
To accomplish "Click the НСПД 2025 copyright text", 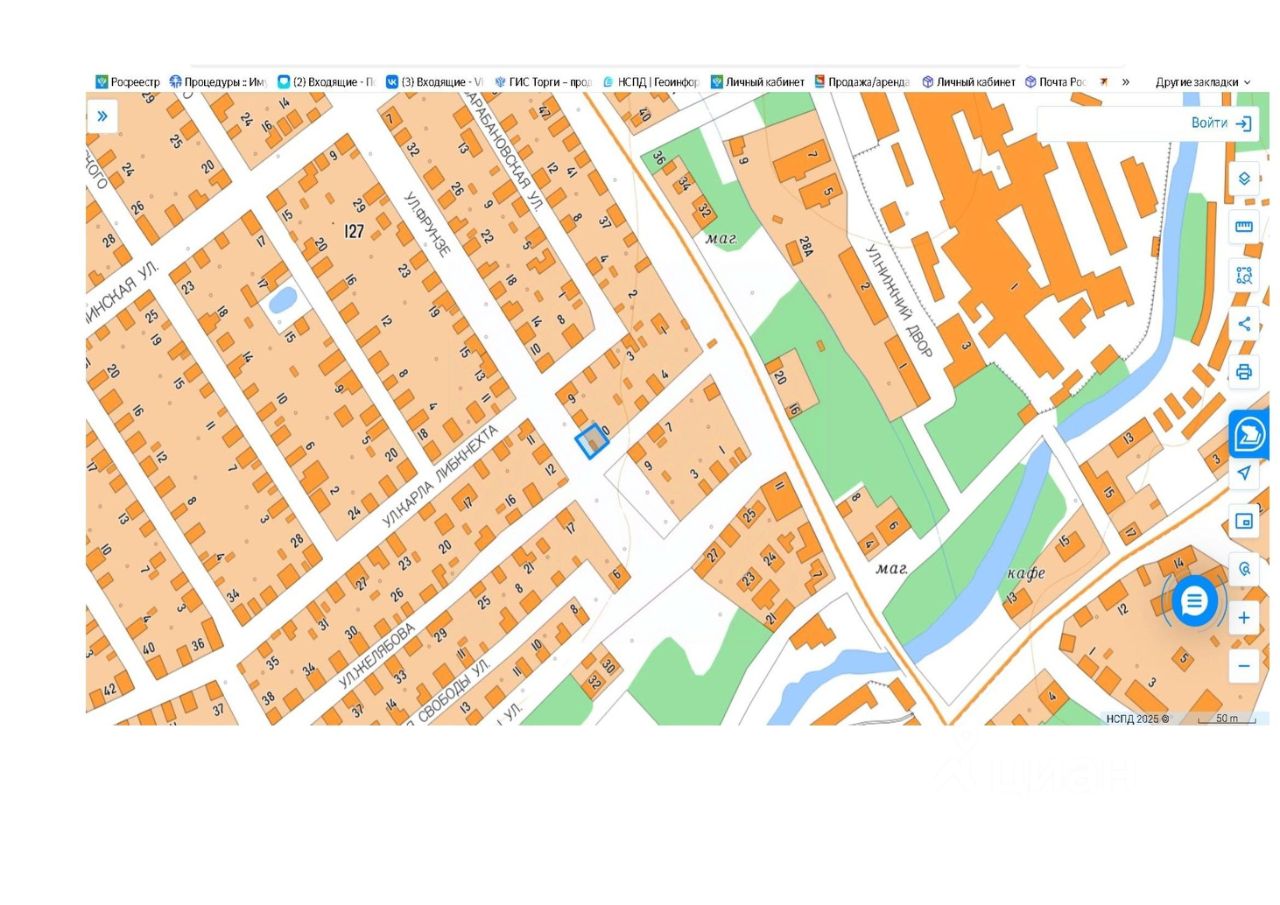I will click(1138, 718).
